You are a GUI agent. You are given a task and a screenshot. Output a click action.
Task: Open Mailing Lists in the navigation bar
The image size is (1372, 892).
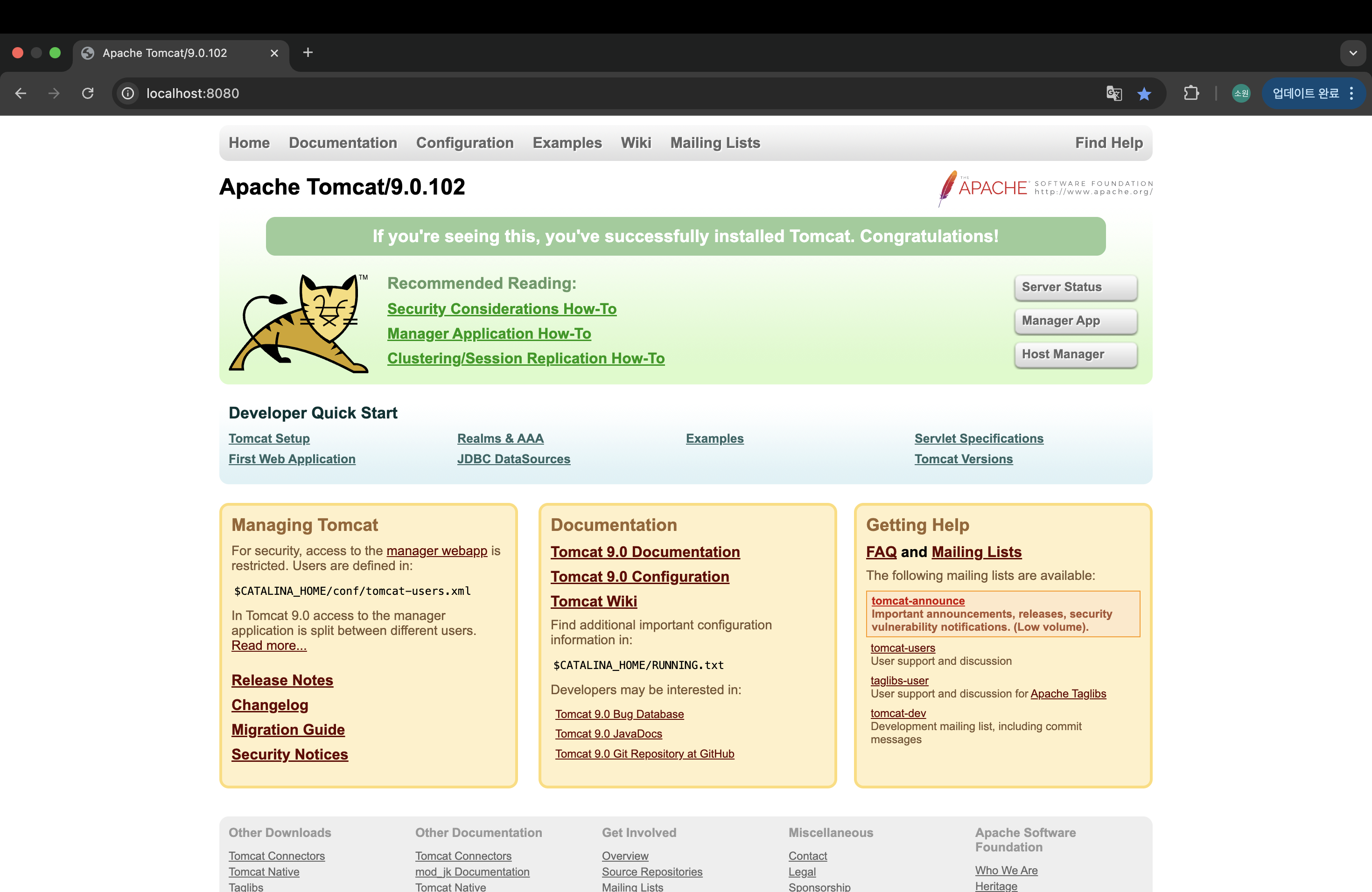[715, 143]
